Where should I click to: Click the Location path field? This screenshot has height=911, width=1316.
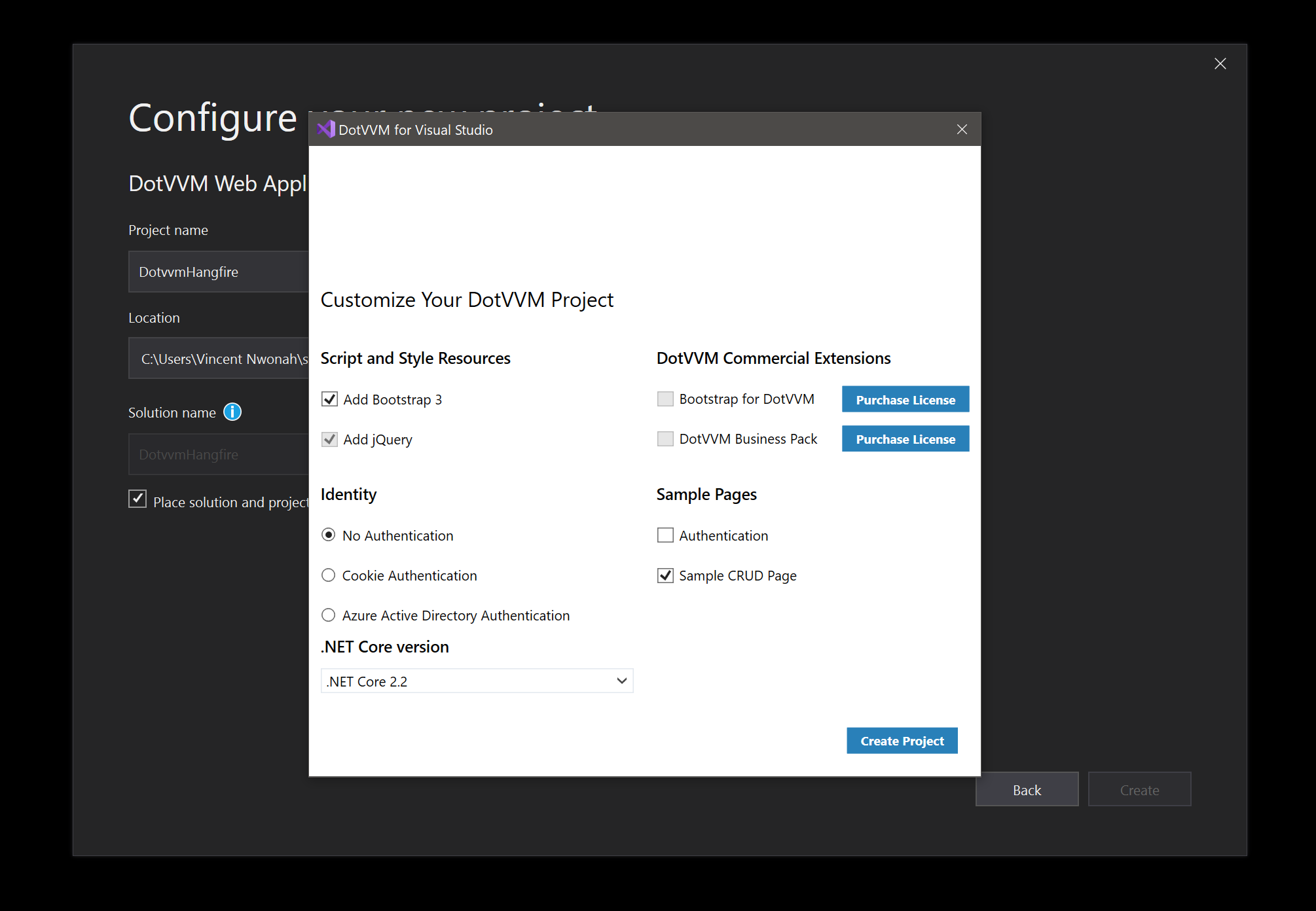[x=216, y=358]
